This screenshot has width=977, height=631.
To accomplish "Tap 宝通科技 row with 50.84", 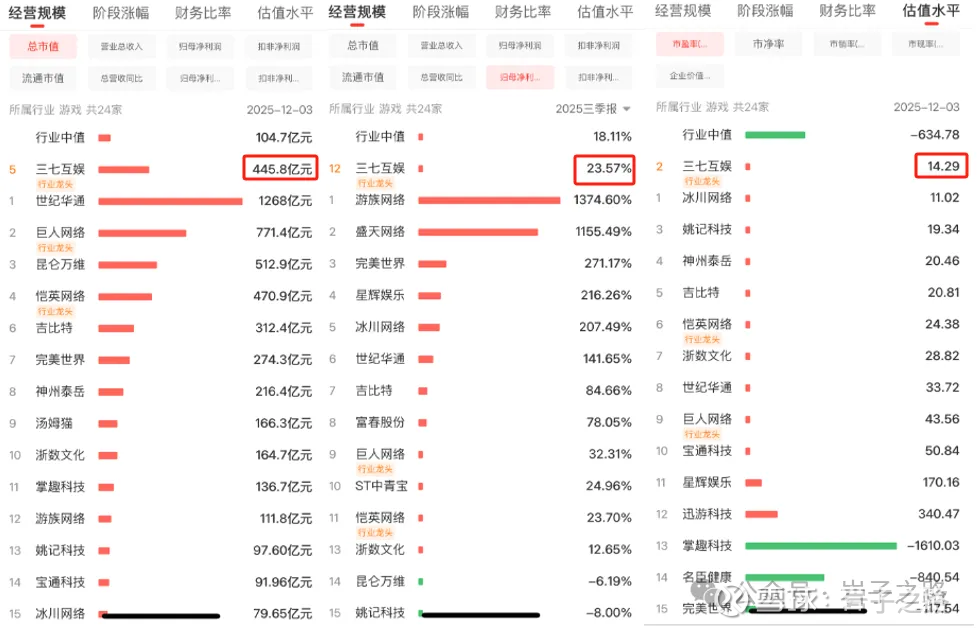I will pyautogui.click(x=808, y=451).
